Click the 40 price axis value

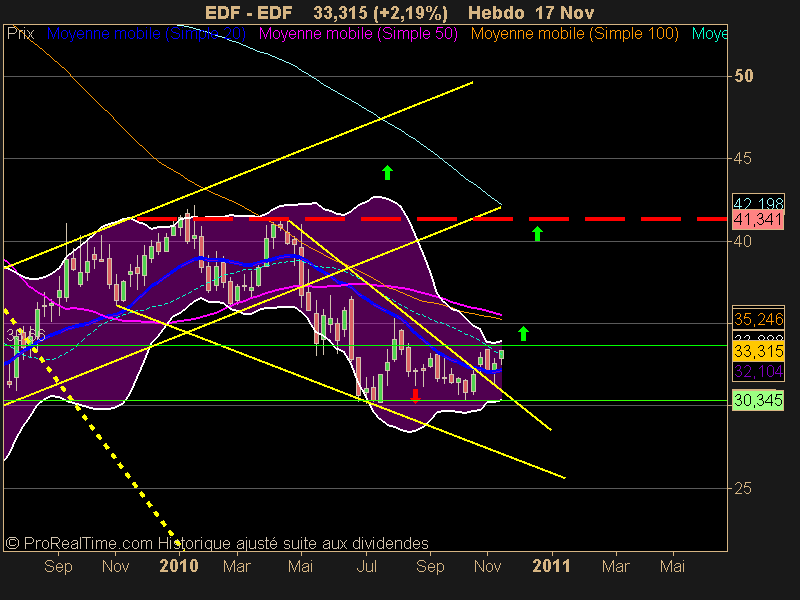[743, 241]
